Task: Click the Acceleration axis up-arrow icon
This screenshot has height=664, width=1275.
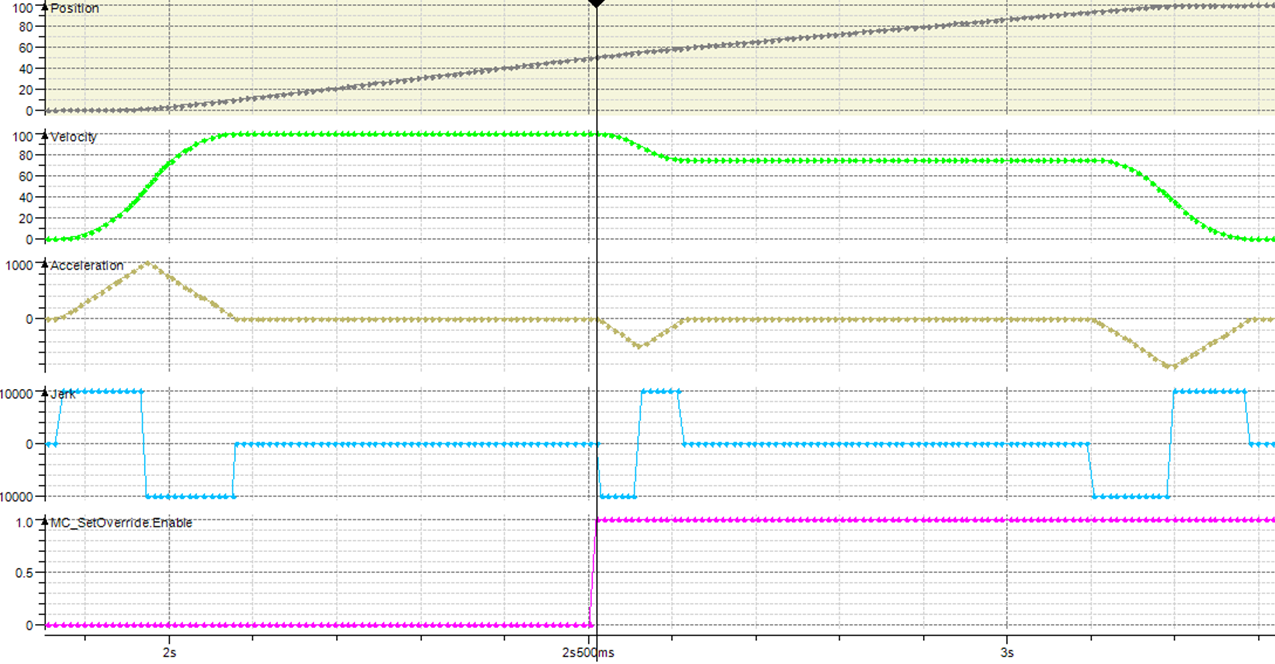Action: pyautogui.click(x=45, y=265)
